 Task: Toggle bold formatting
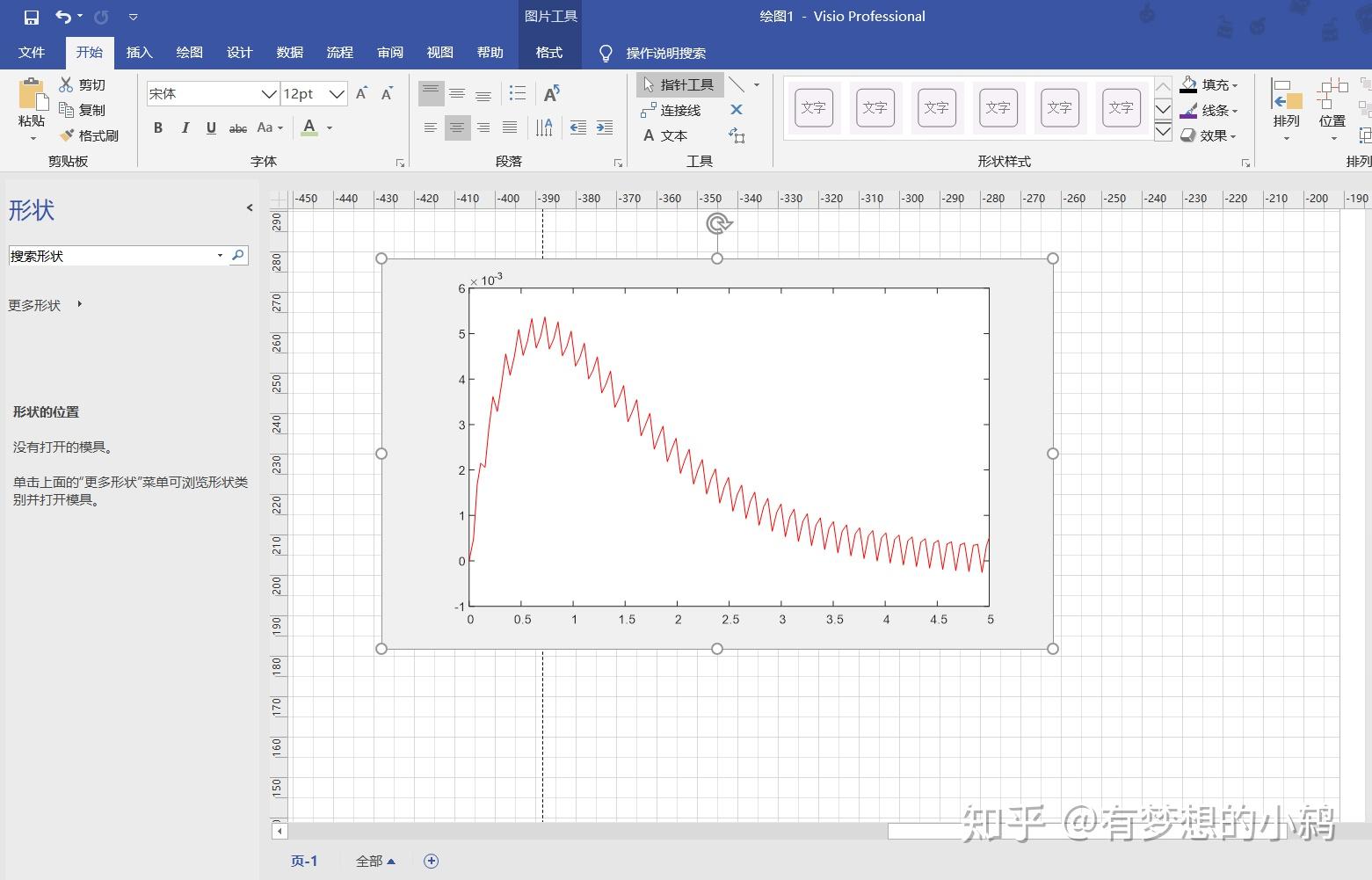coord(157,127)
